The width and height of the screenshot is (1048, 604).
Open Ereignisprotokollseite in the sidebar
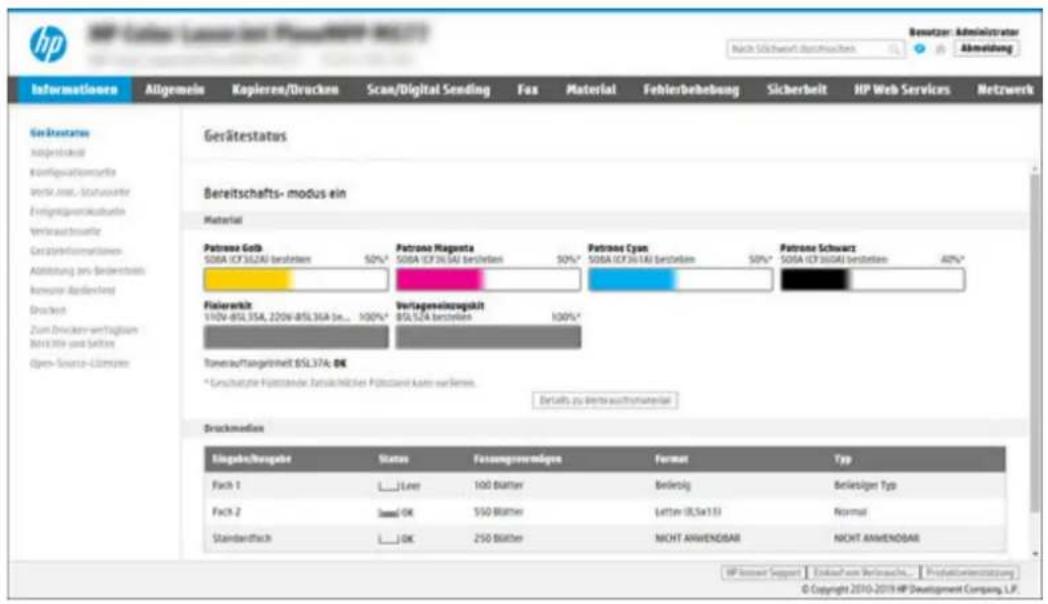tap(78, 212)
